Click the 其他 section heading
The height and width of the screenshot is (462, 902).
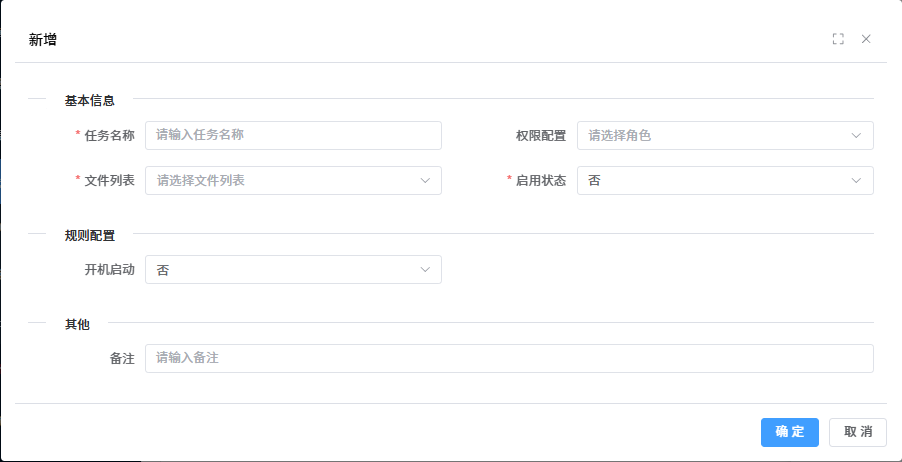pyautogui.click(x=77, y=324)
